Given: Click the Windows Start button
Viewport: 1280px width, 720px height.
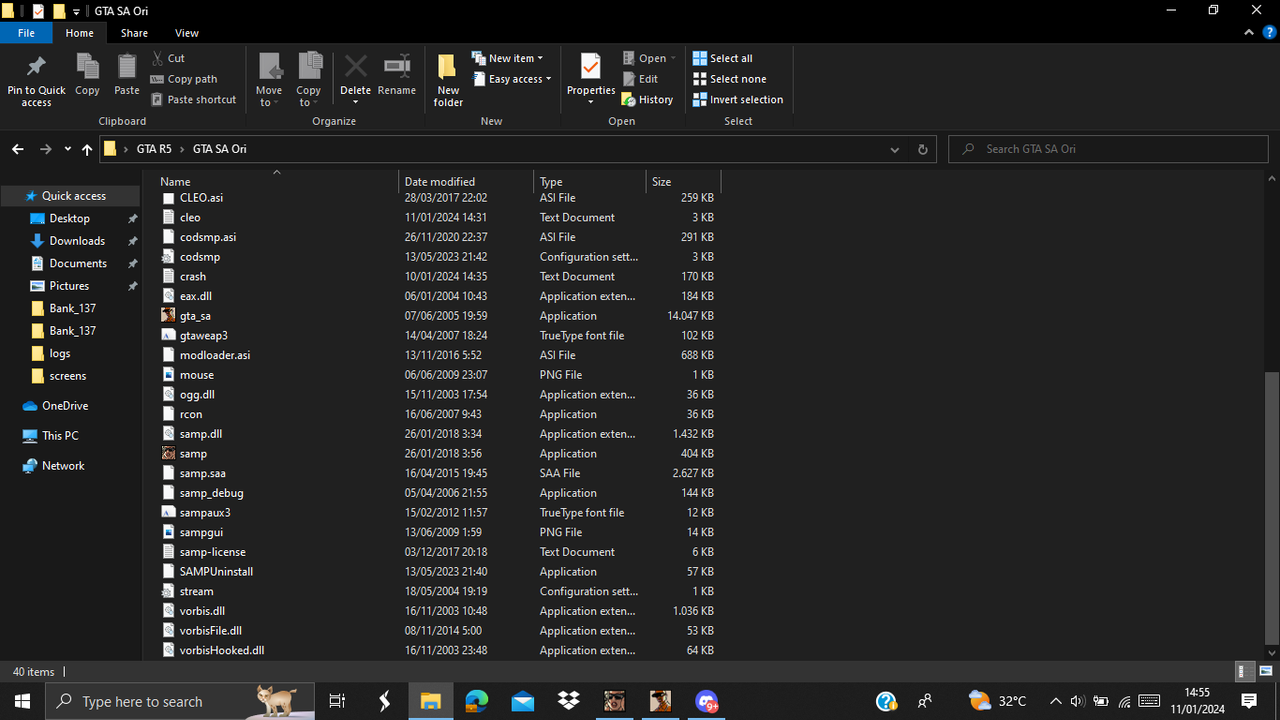Looking at the screenshot, I should pos(22,701).
